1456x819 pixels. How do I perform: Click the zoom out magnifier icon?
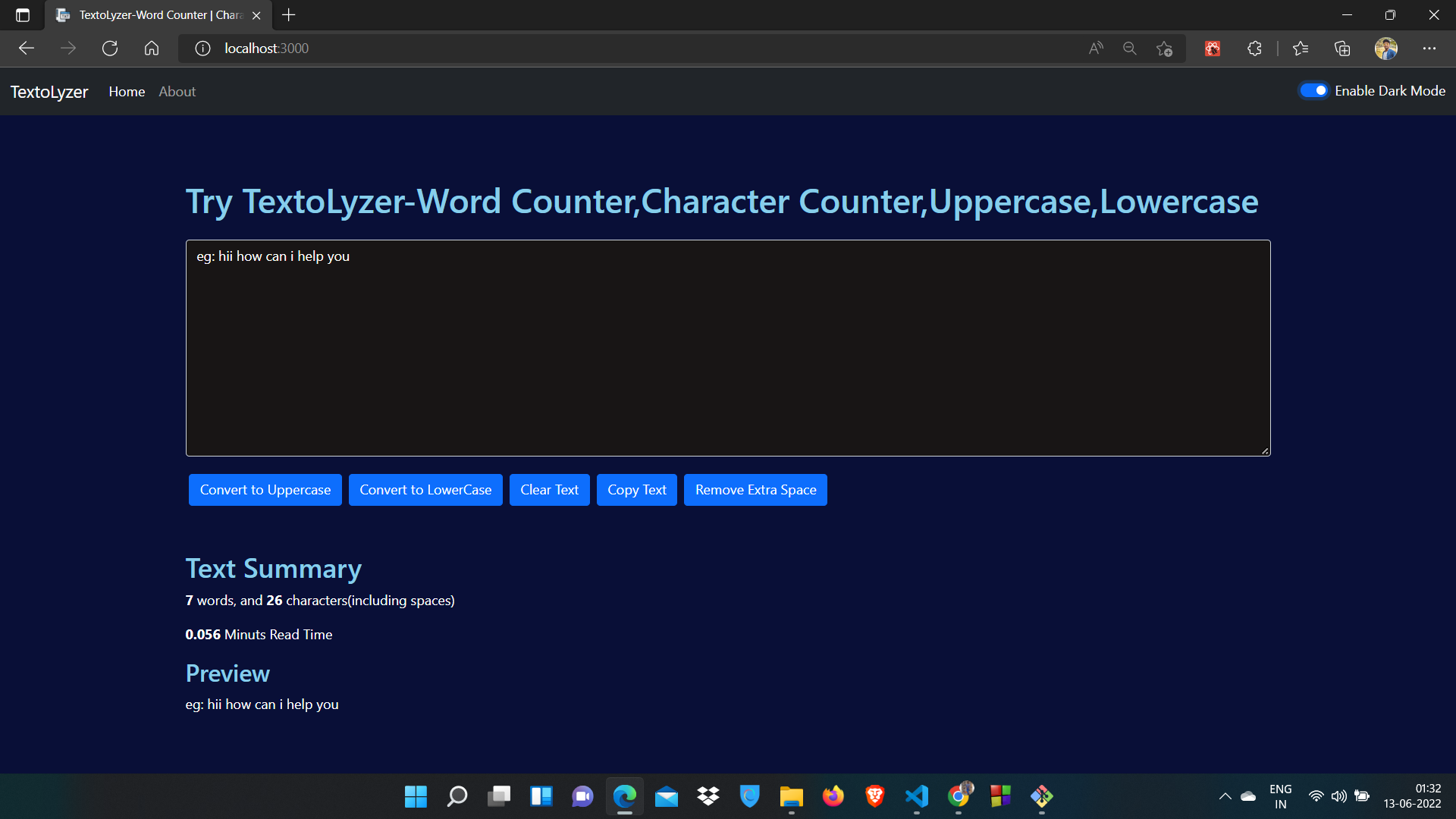1130,49
